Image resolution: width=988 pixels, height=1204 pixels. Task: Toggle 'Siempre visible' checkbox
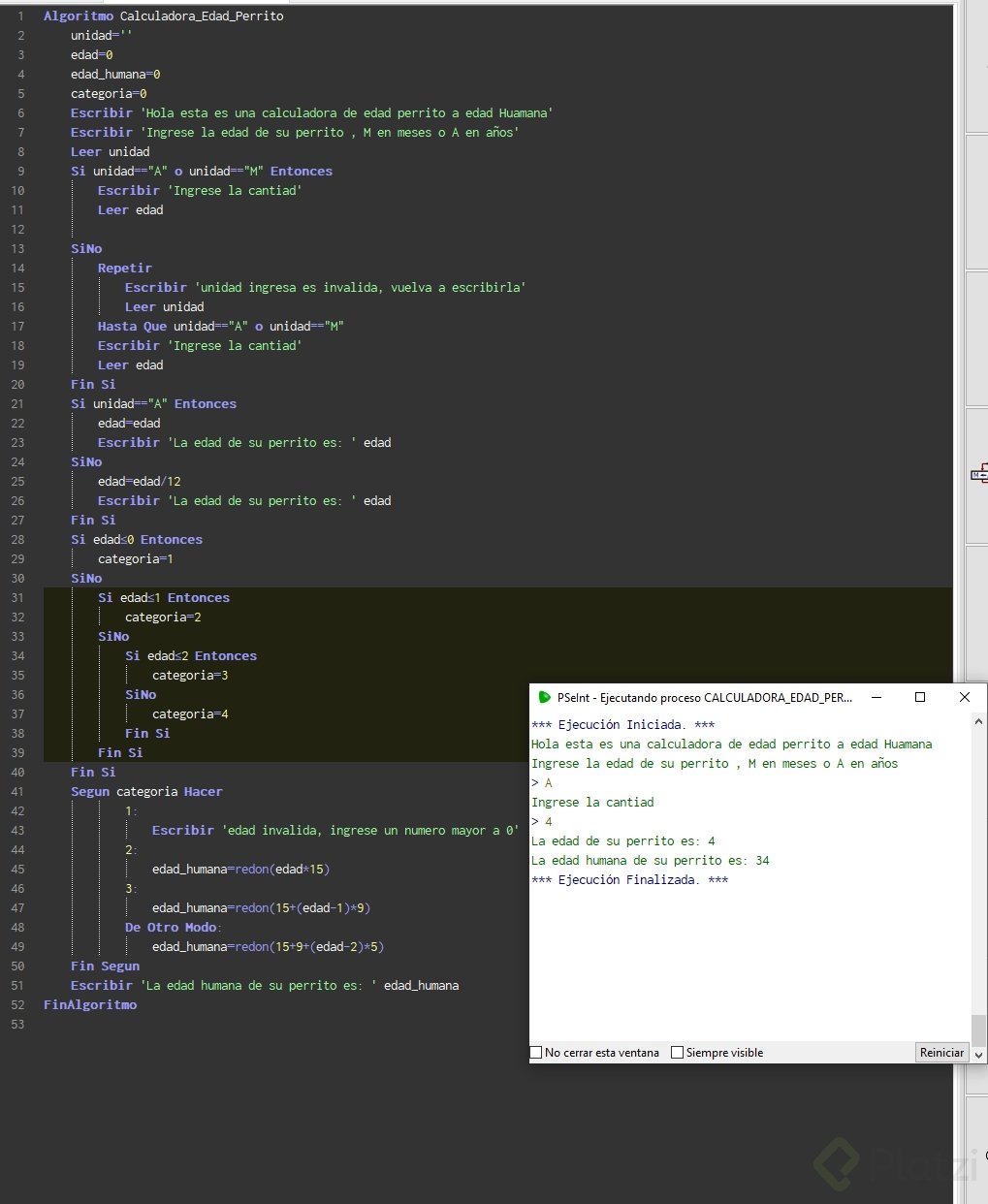[x=678, y=1053]
